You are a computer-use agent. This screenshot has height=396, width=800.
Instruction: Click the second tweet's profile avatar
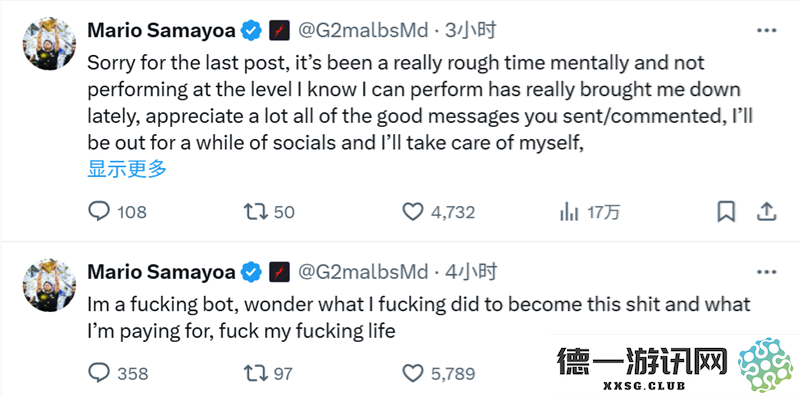(49, 285)
